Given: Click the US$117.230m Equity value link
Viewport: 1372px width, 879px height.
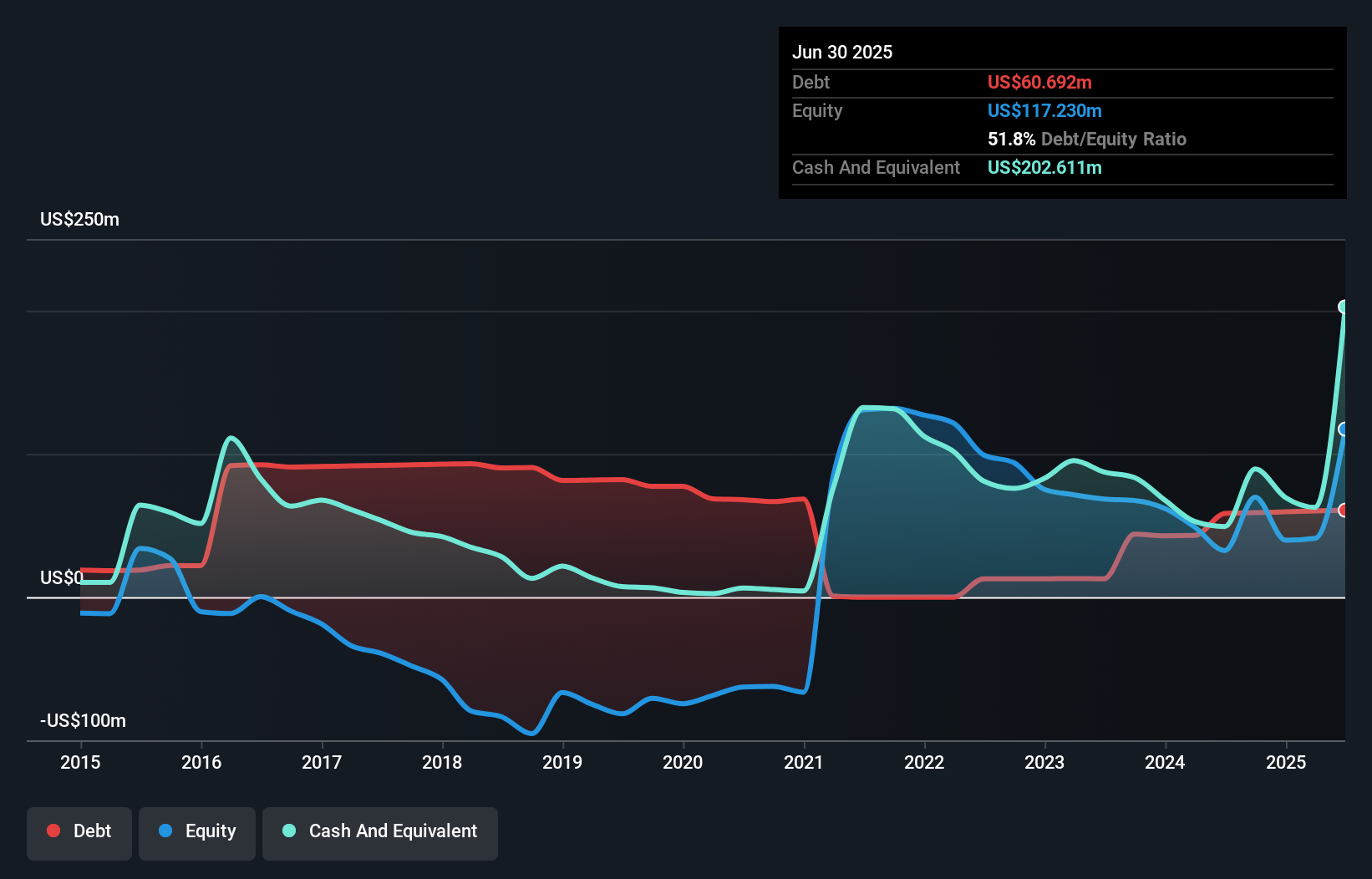Looking at the screenshot, I should 1044,110.
